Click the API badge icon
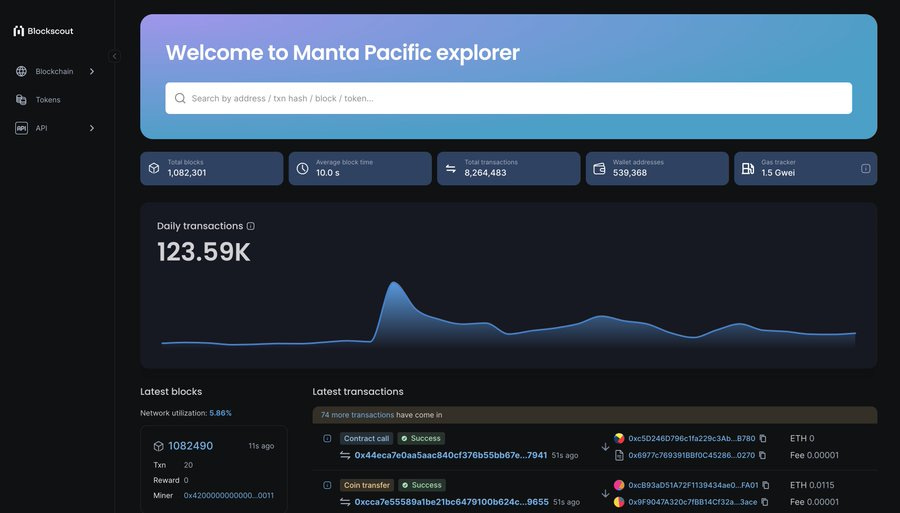The height and width of the screenshot is (513, 900). coord(21,128)
